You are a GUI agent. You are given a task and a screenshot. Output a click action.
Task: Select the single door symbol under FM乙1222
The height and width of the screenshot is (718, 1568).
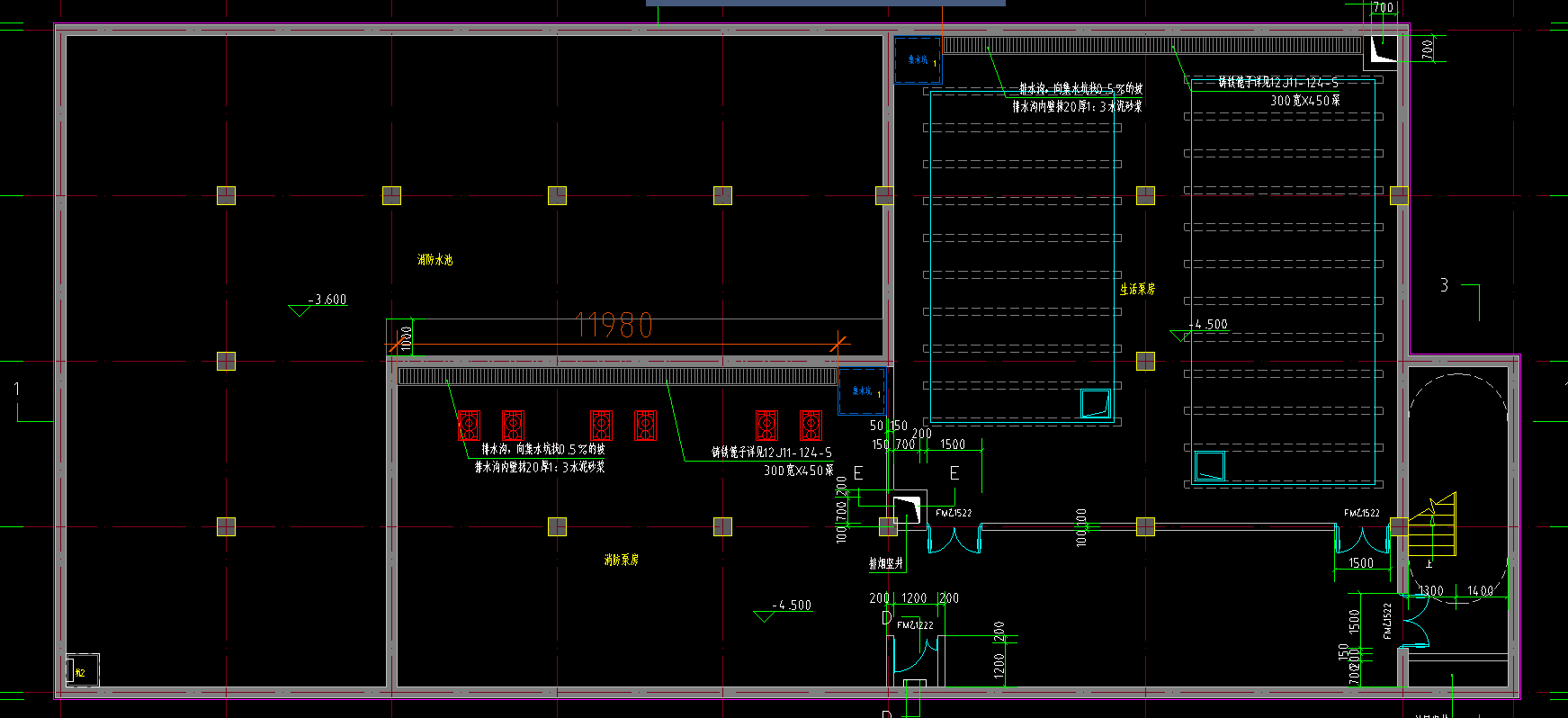tap(916, 654)
